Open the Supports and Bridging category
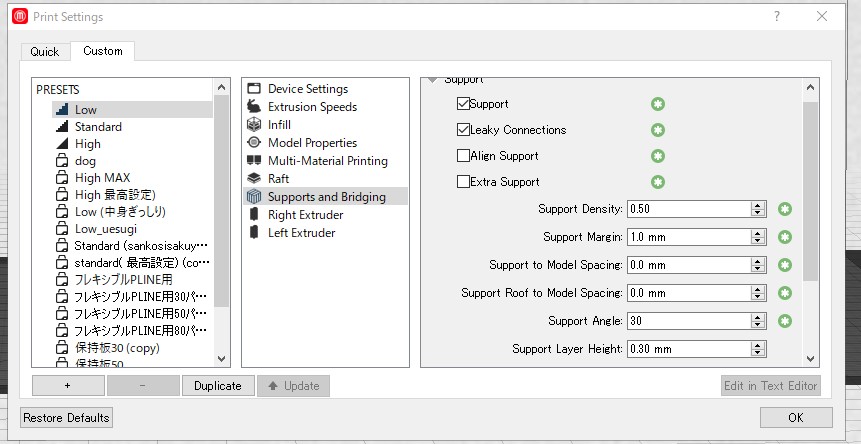 pos(325,196)
